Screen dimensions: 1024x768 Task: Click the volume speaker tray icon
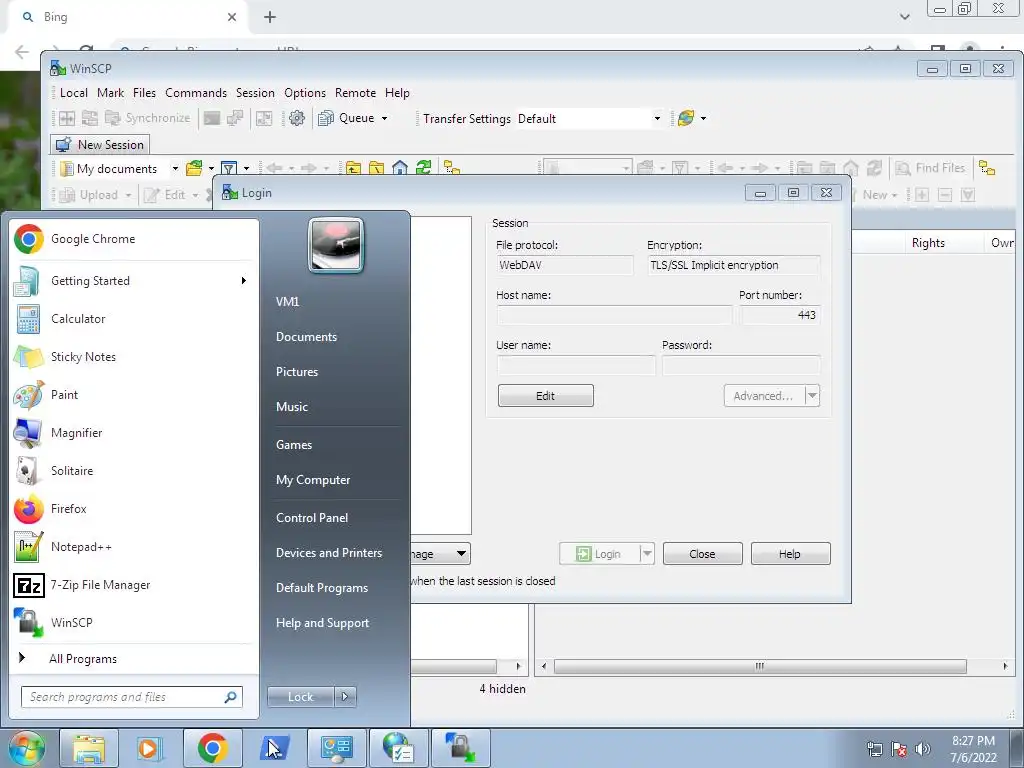click(x=923, y=749)
